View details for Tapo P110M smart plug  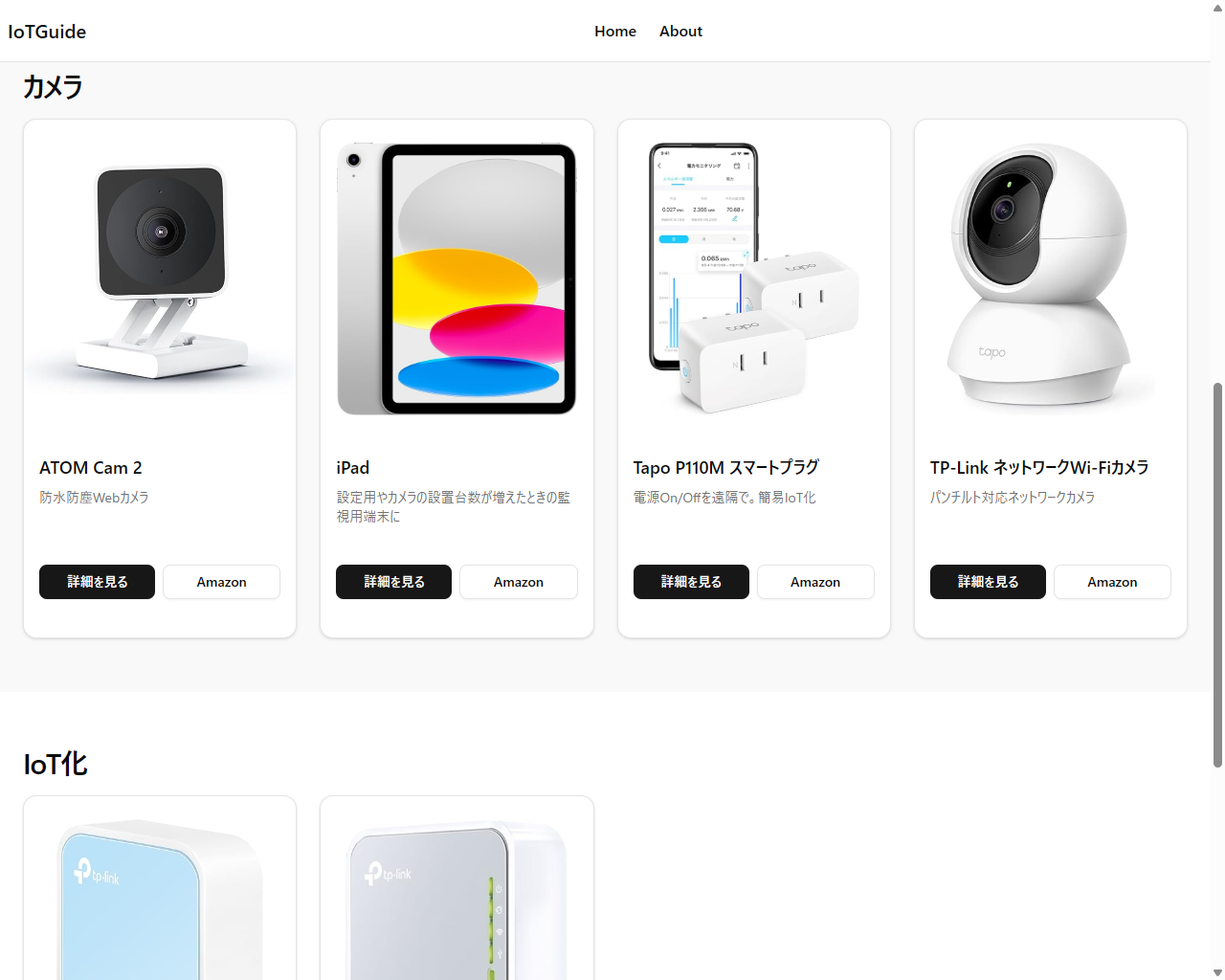[691, 582]
